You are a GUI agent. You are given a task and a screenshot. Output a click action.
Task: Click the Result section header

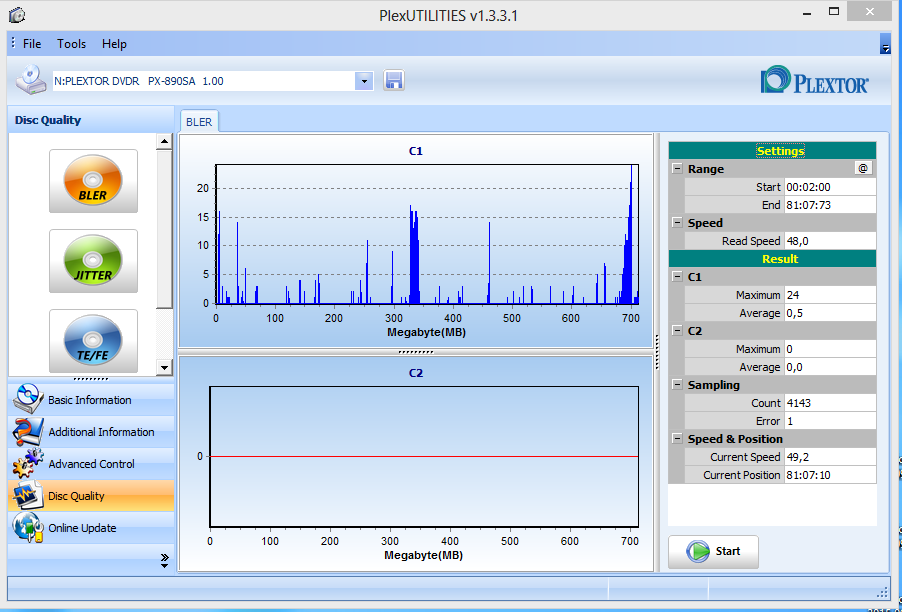click(x=772, y=259)
